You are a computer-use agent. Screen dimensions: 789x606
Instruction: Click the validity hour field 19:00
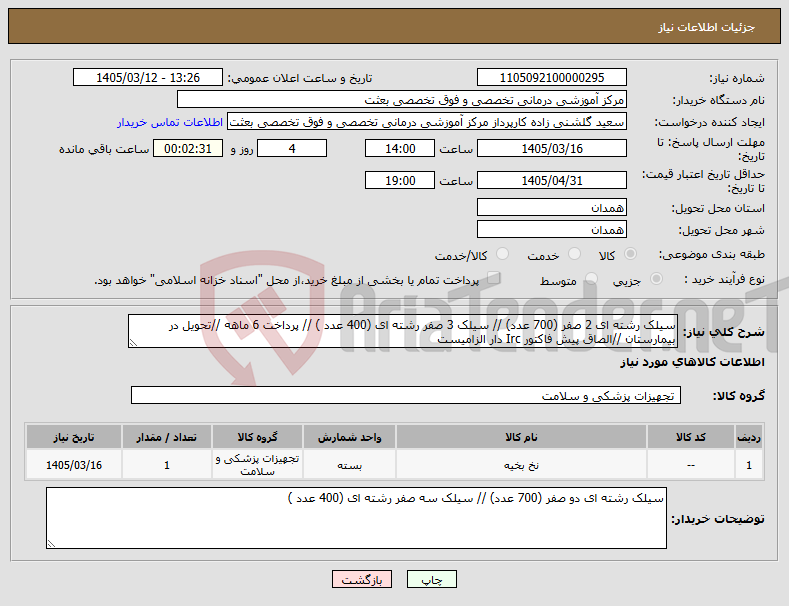pos(400,180)
